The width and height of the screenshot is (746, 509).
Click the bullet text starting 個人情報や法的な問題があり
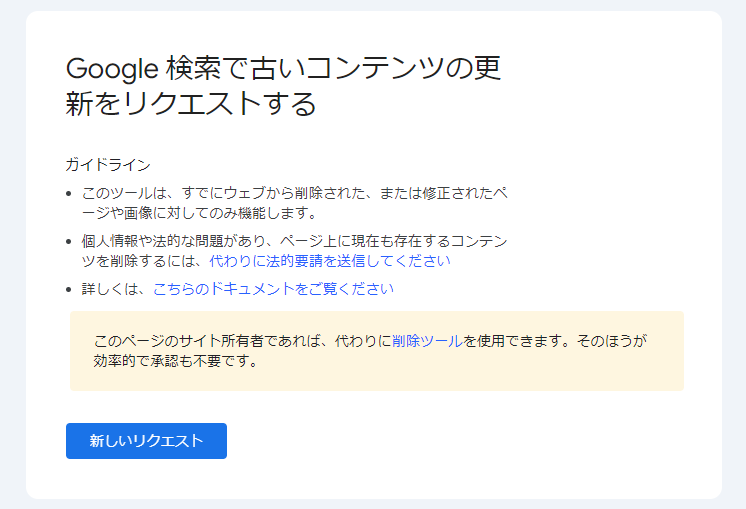pyautogui.click(x=294, y=251)
